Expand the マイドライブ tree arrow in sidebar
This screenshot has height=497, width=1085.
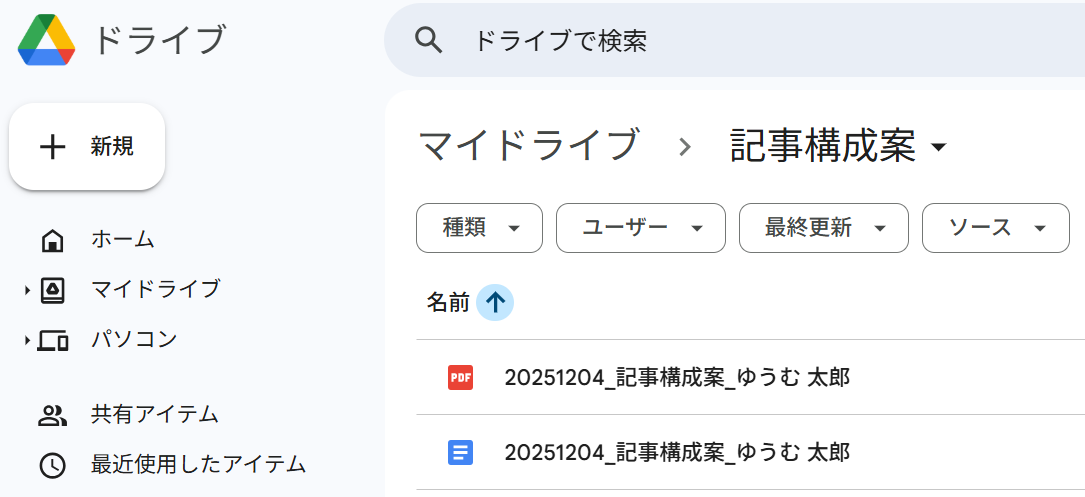click(x=27, y=290)
